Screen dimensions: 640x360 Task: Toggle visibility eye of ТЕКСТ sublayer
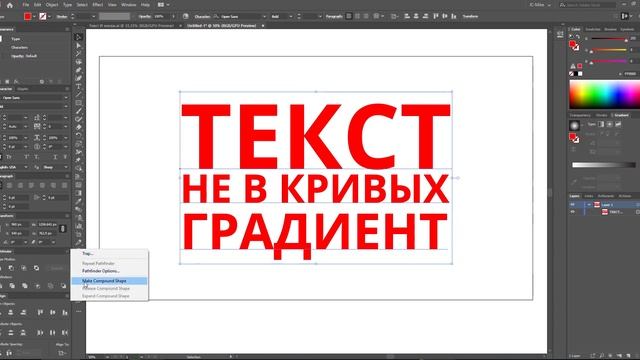[x=573, y=212]
